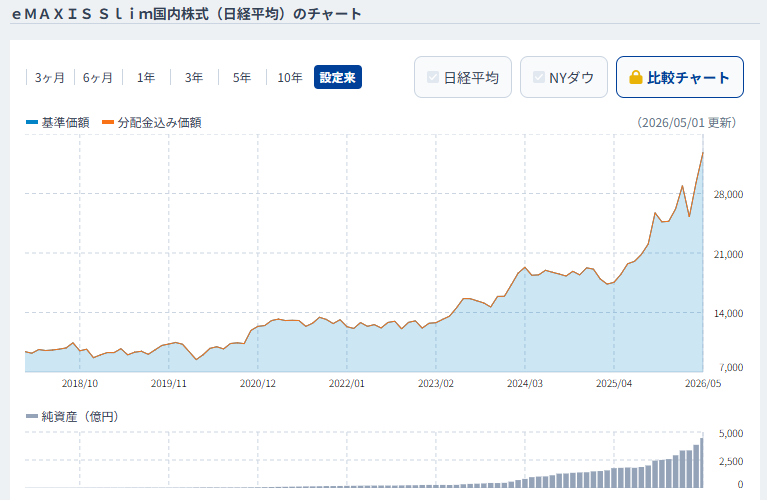This screenshot has width=767, height=500.
Task: Select the 3ヶ月 period tab
Action: tap(49, 77)
